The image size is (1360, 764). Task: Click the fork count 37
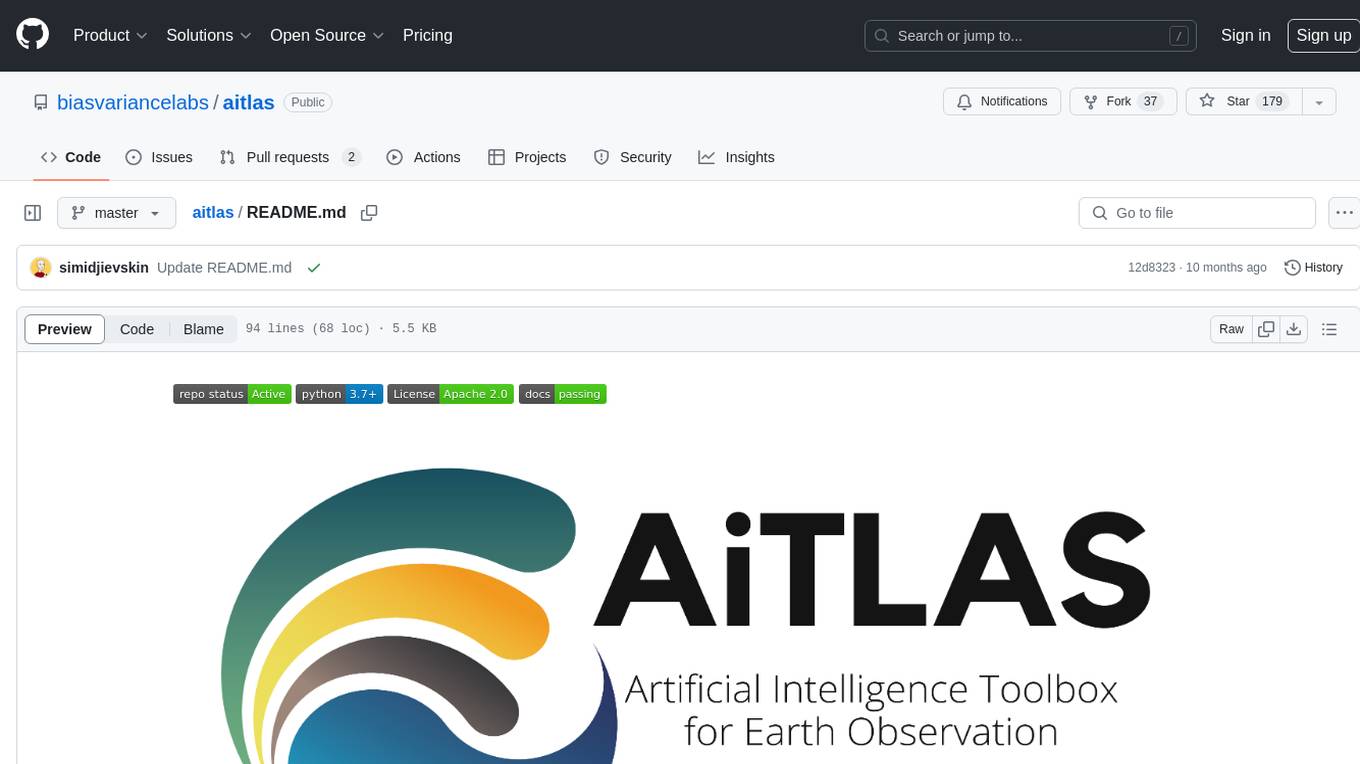[1150, 102]
